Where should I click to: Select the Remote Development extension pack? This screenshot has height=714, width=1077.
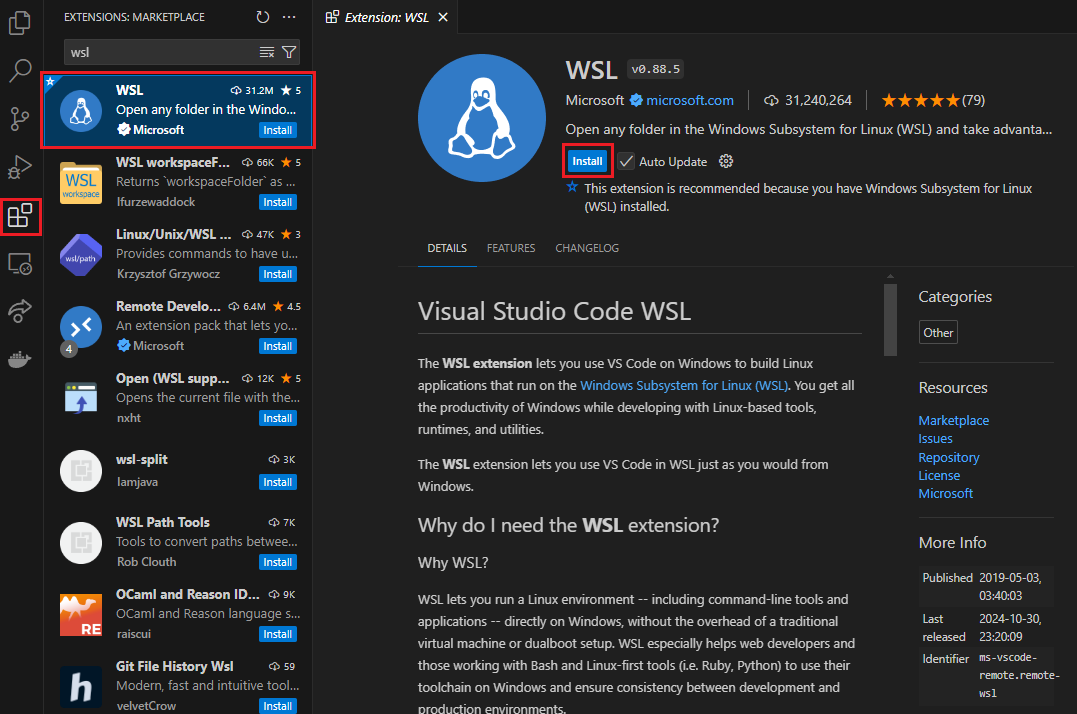(x=179, y=326)
